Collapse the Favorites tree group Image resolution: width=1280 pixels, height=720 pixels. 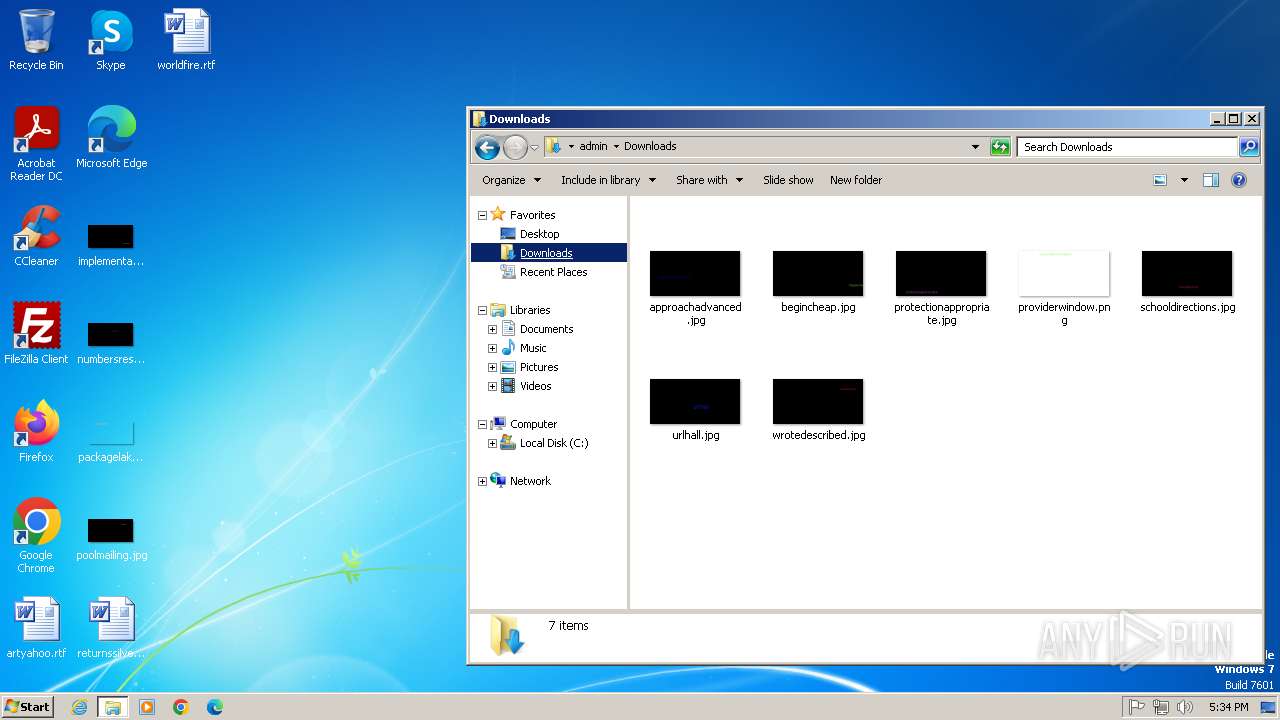click(482, 215)
